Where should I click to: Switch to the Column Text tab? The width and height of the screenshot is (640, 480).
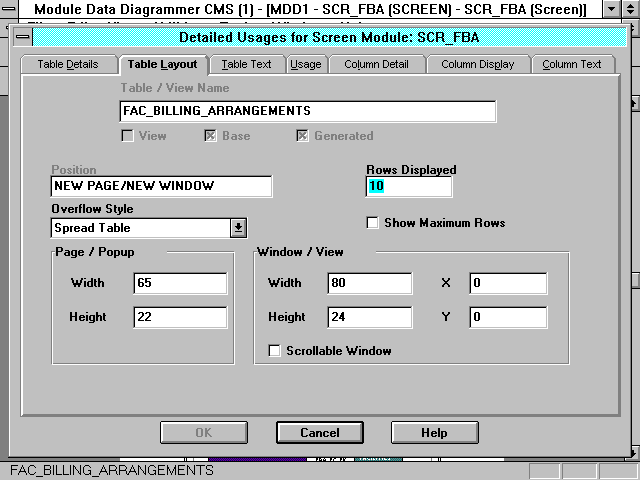coord(572,64)
